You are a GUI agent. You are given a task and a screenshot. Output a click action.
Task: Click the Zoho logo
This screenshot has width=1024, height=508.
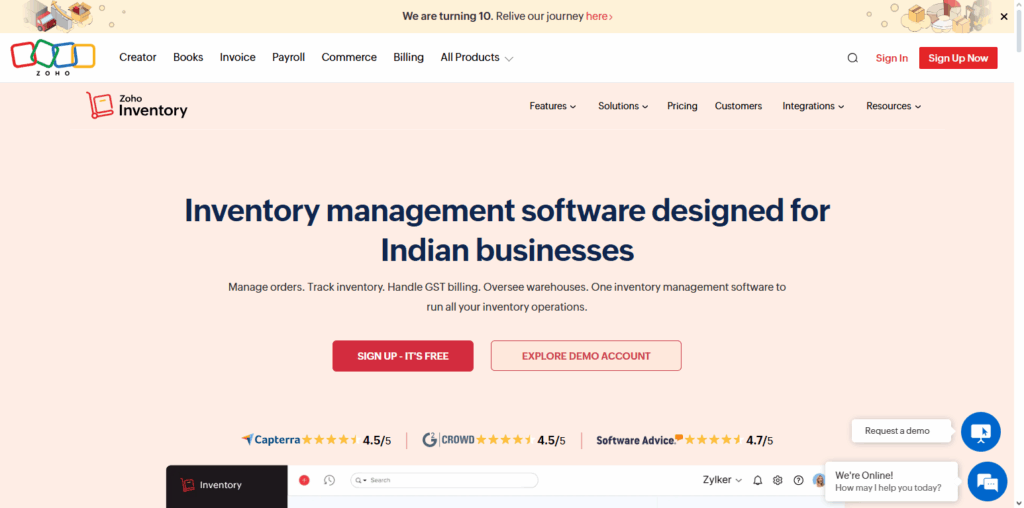tap(53, 57)
